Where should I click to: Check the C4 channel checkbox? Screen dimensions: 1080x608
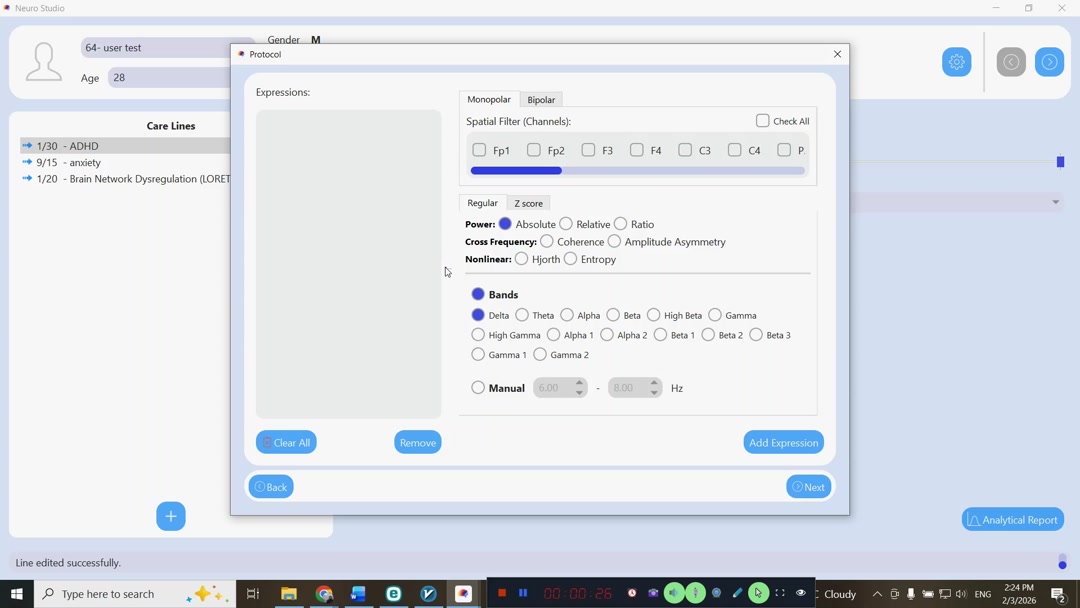tap(735, 150)
